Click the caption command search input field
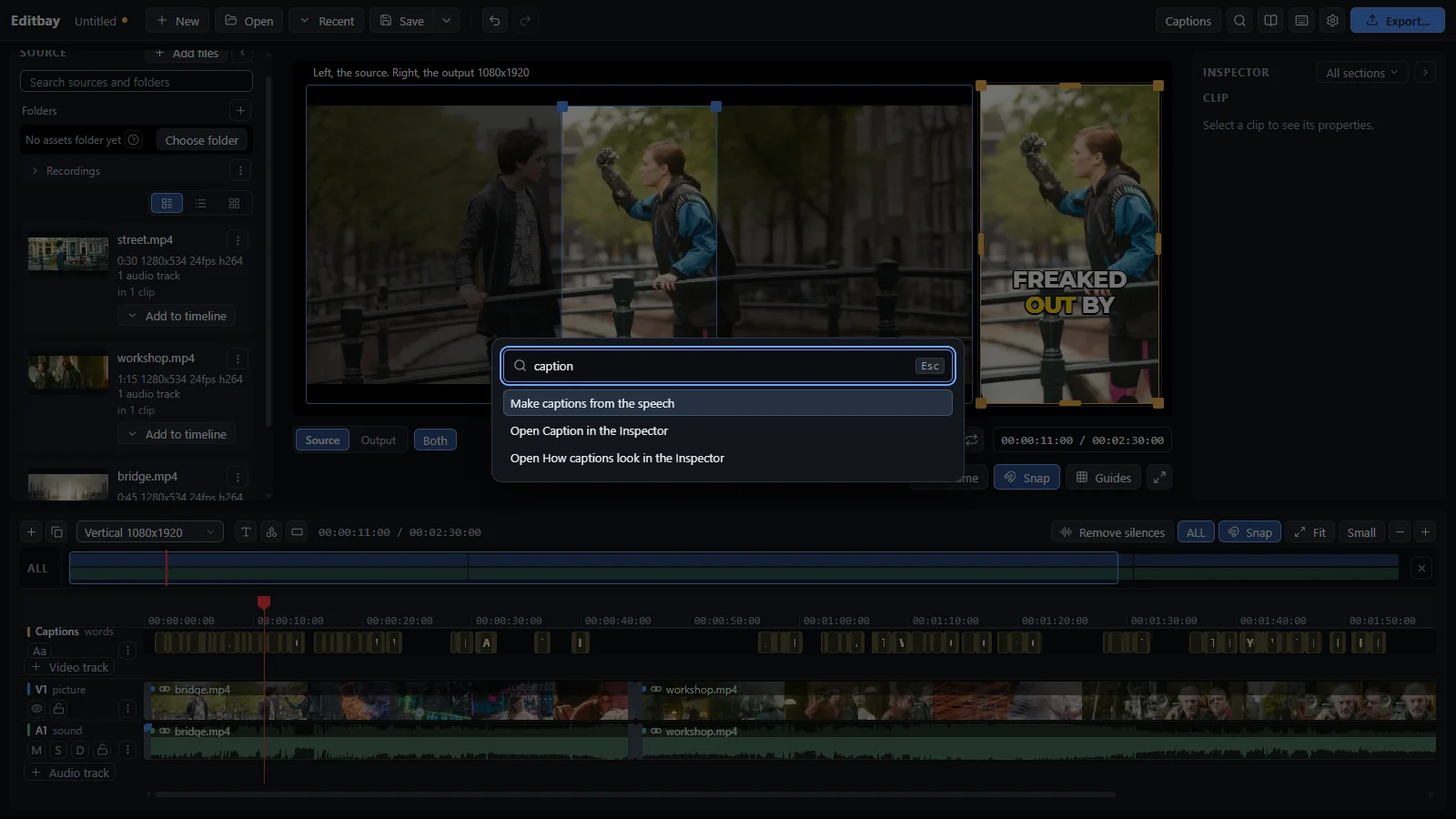This screenshot has height=819, width=1456. (727, 366)
